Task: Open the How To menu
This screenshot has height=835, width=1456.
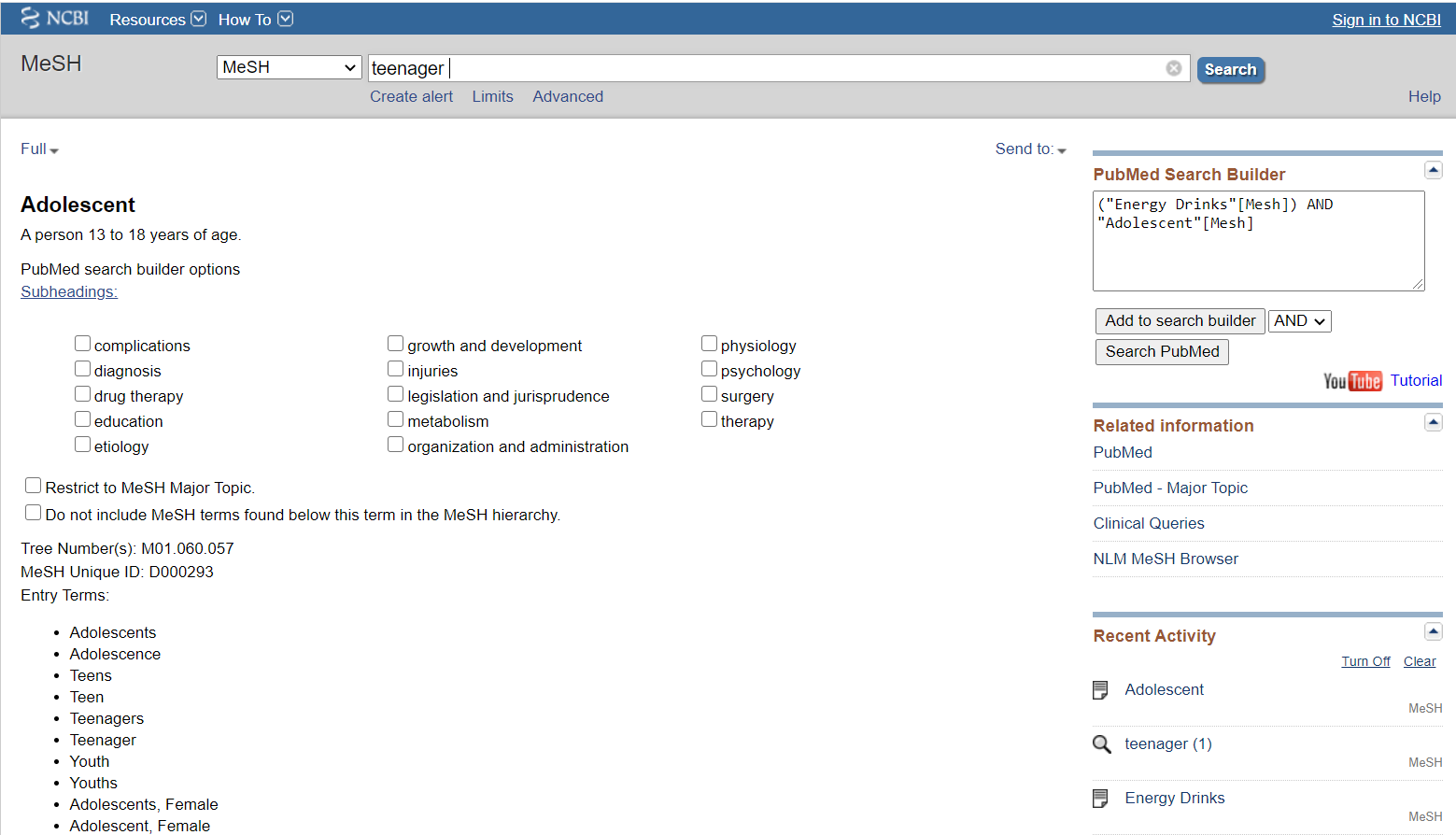Action: click(255, 20)
